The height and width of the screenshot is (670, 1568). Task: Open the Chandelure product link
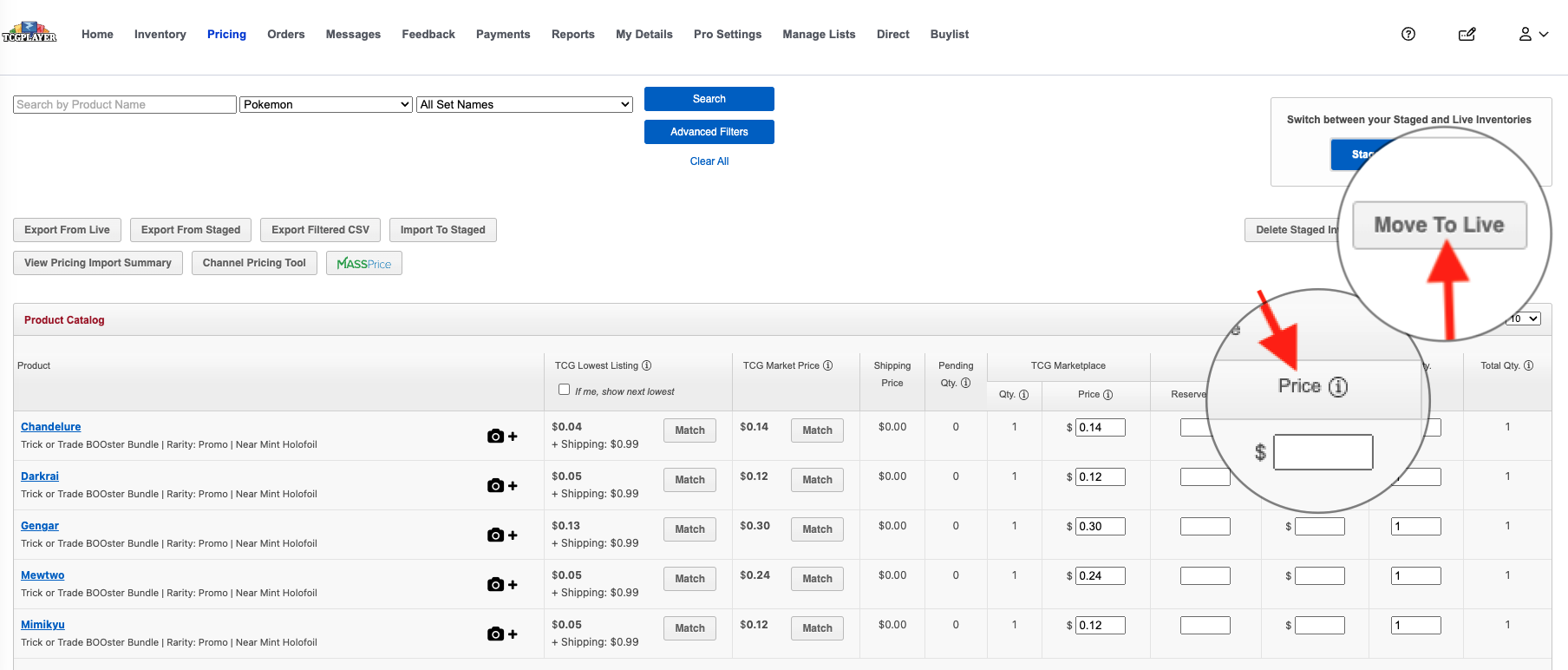51,427
